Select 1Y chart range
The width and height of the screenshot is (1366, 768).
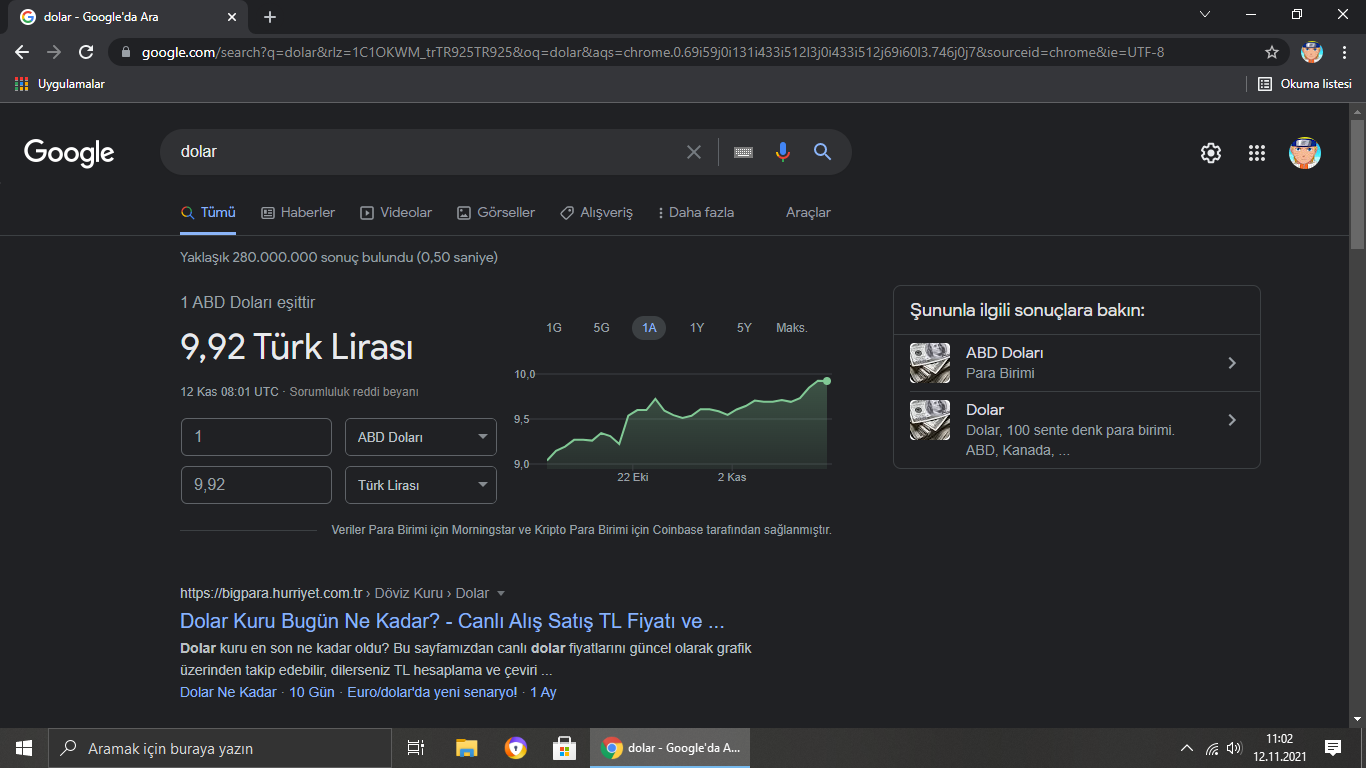[x=697, y=328]
